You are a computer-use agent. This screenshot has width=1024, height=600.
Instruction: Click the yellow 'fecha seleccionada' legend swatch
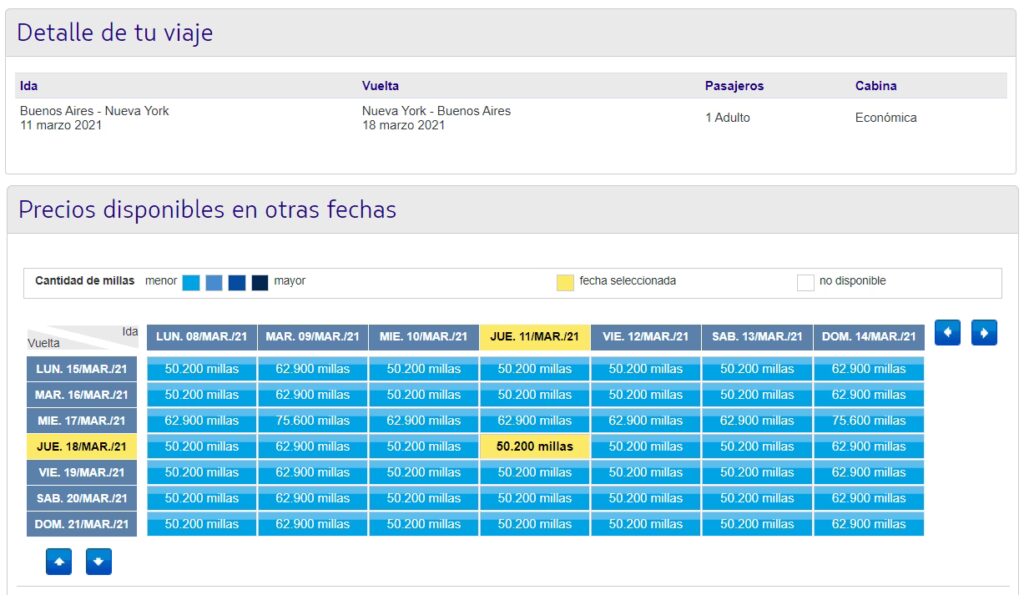pyautogui.click(x=565, y=282)
